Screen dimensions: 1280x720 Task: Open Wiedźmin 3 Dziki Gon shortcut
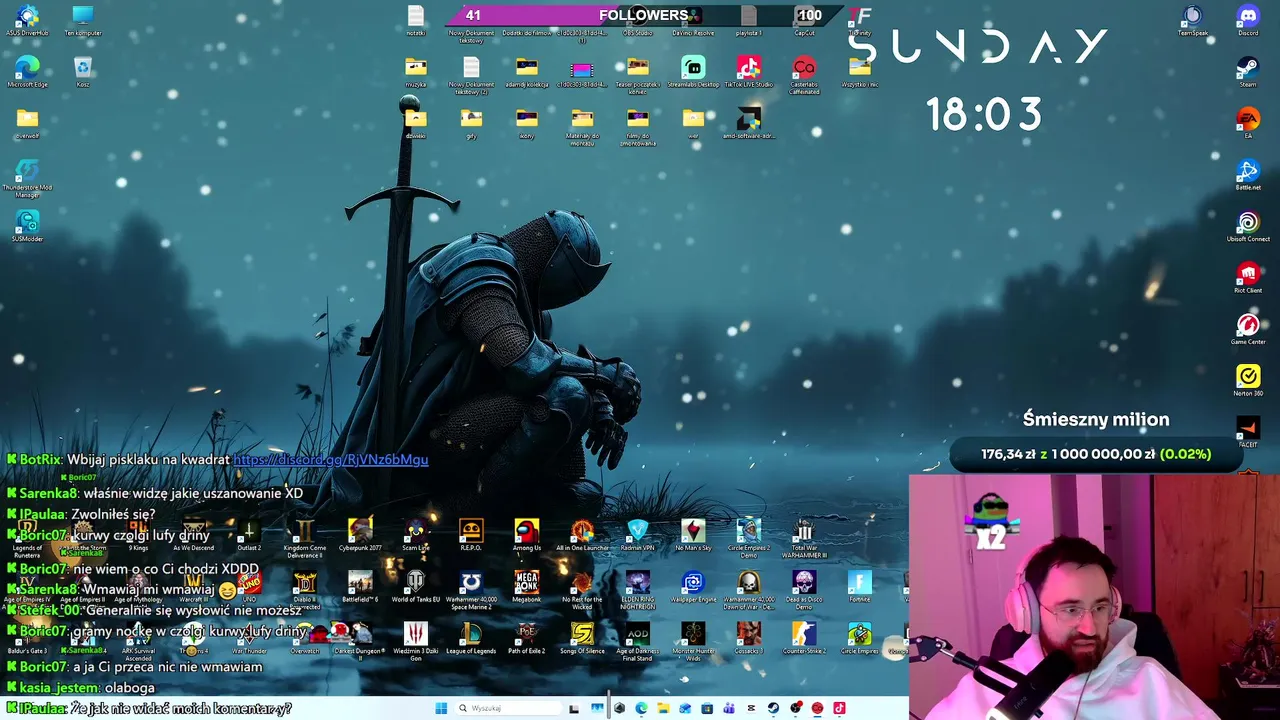[416, 642]
